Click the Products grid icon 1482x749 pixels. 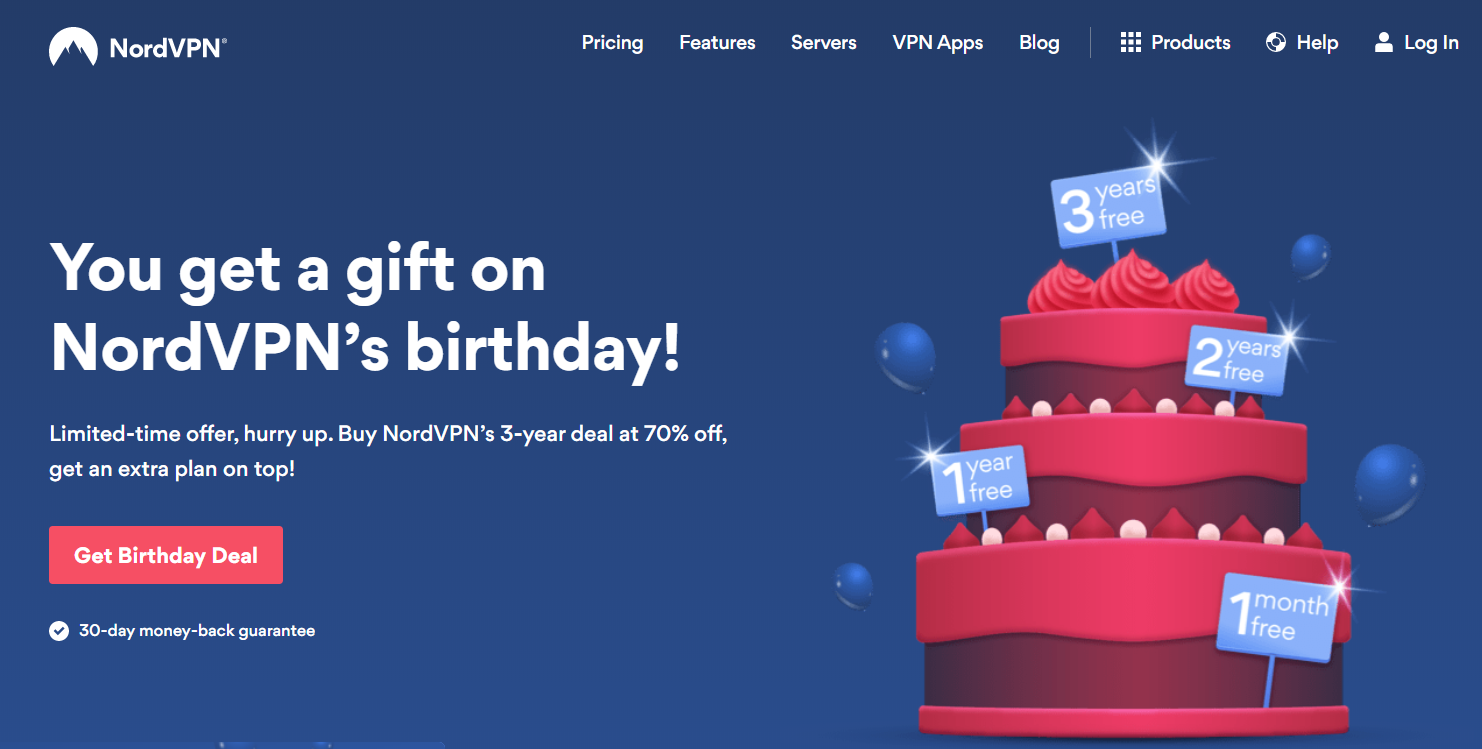click(x=1131, y=42)
